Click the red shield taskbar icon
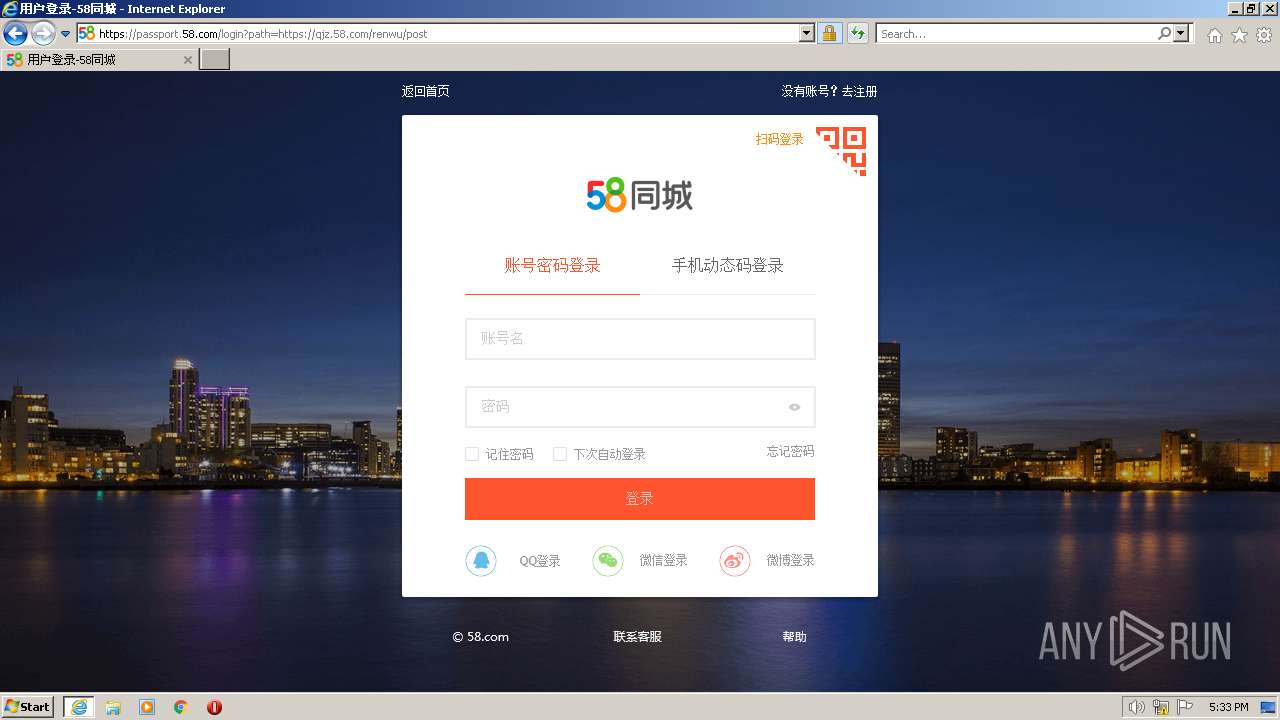The height and width of the screenshot is (720, 1280). tap(214, 707)
